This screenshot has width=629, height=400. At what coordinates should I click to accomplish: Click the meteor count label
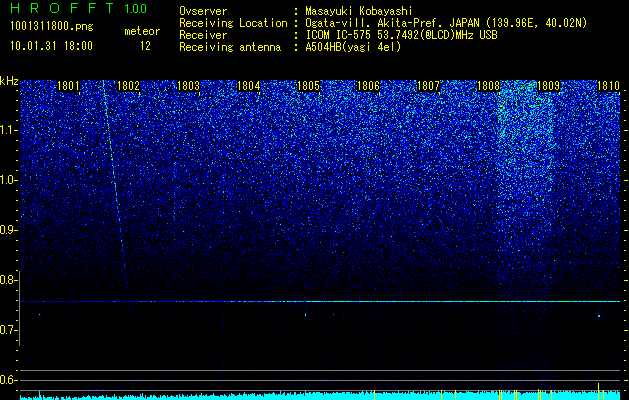[142, 31]
